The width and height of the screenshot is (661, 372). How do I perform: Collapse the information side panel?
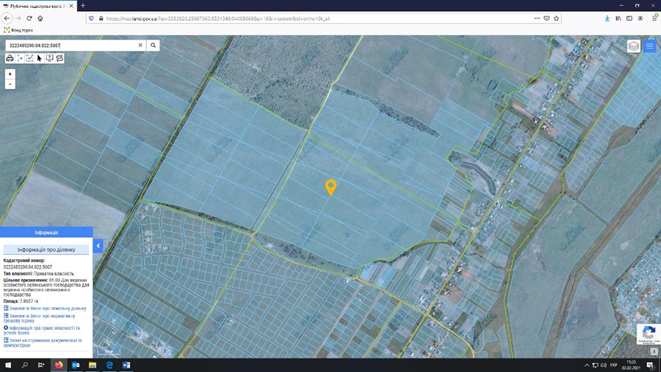pos(98,246)
